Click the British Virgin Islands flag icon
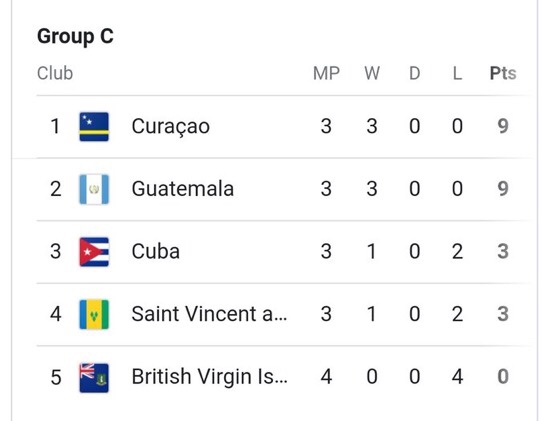Screen dimensions: 546x421 pyautogui.click(x=94, y=377)
